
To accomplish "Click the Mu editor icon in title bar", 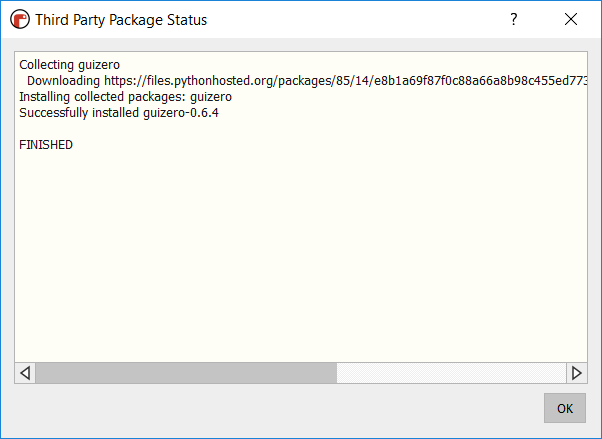I will click(20, 19).
